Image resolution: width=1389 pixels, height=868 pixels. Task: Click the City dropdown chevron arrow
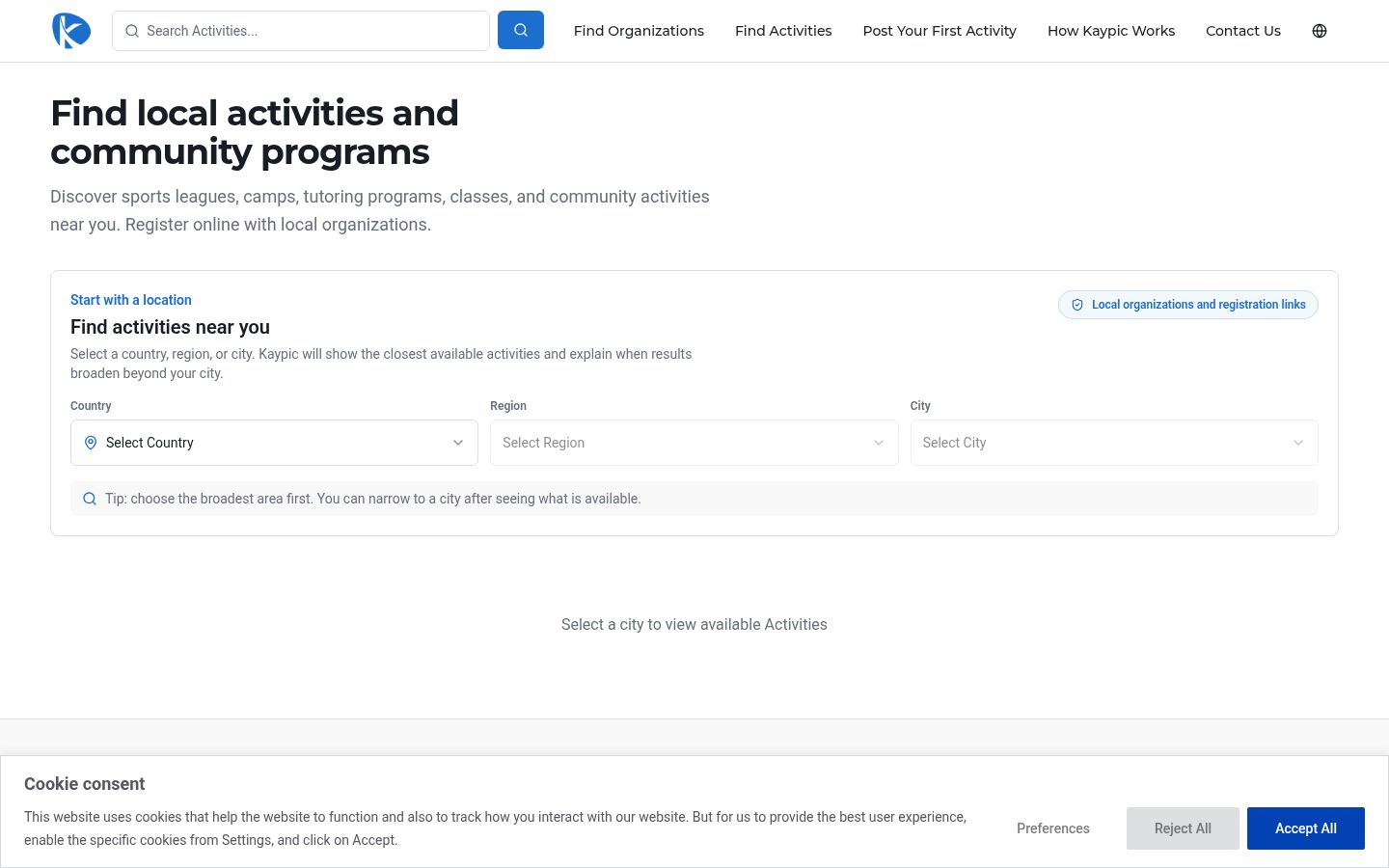(1298, 443)
